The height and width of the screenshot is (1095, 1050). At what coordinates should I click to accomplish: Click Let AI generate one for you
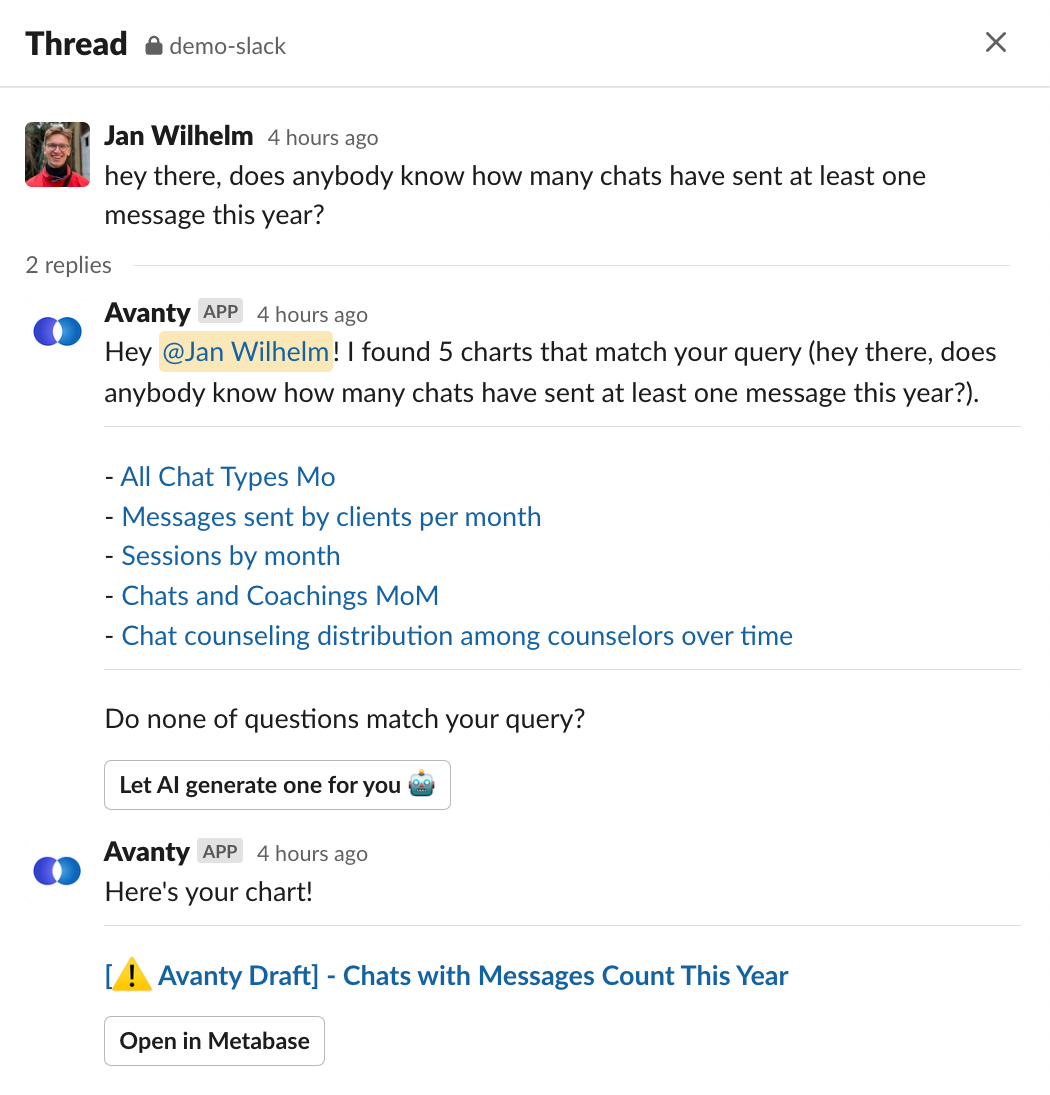point(277,785)
